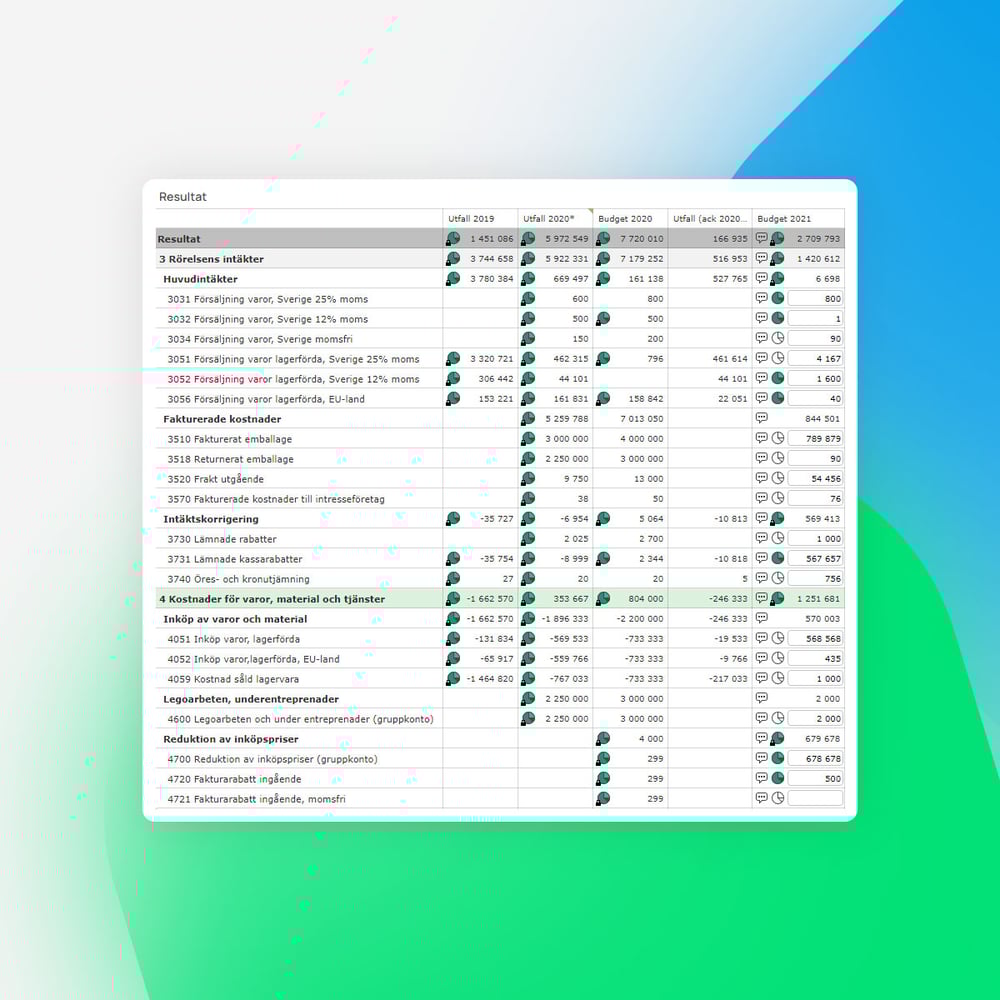Click Budget 2020 pie icon for 4700 row

pos(603,758)
